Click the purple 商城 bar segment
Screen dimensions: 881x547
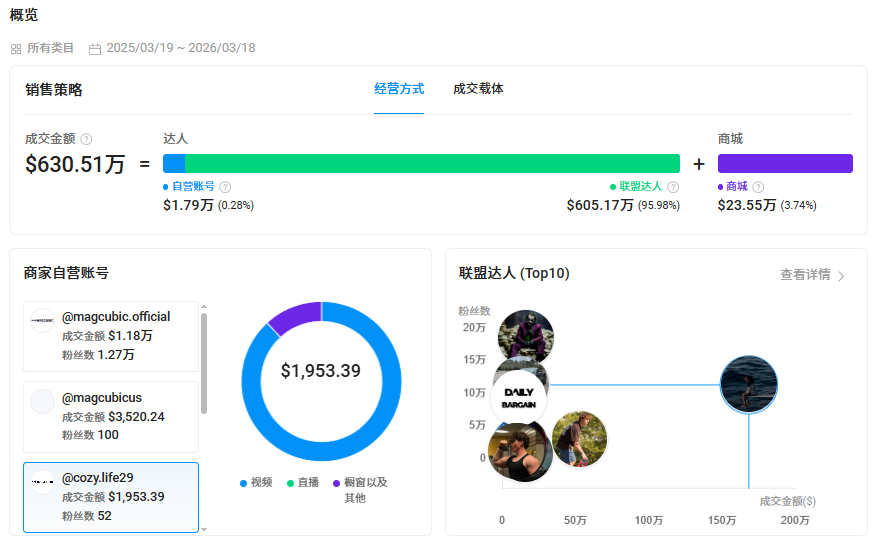click(x=785, y=164)
